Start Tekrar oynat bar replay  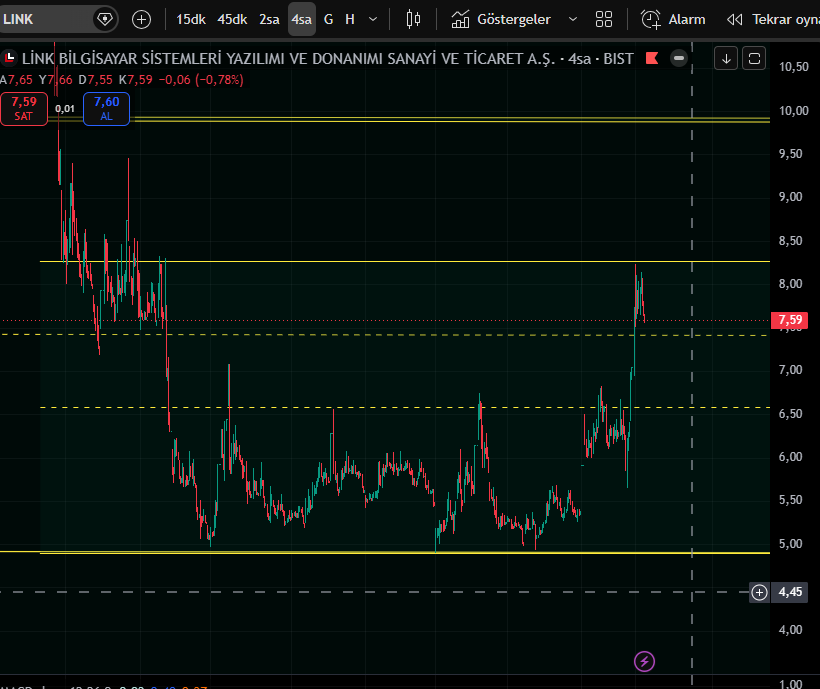pos(773,19)
